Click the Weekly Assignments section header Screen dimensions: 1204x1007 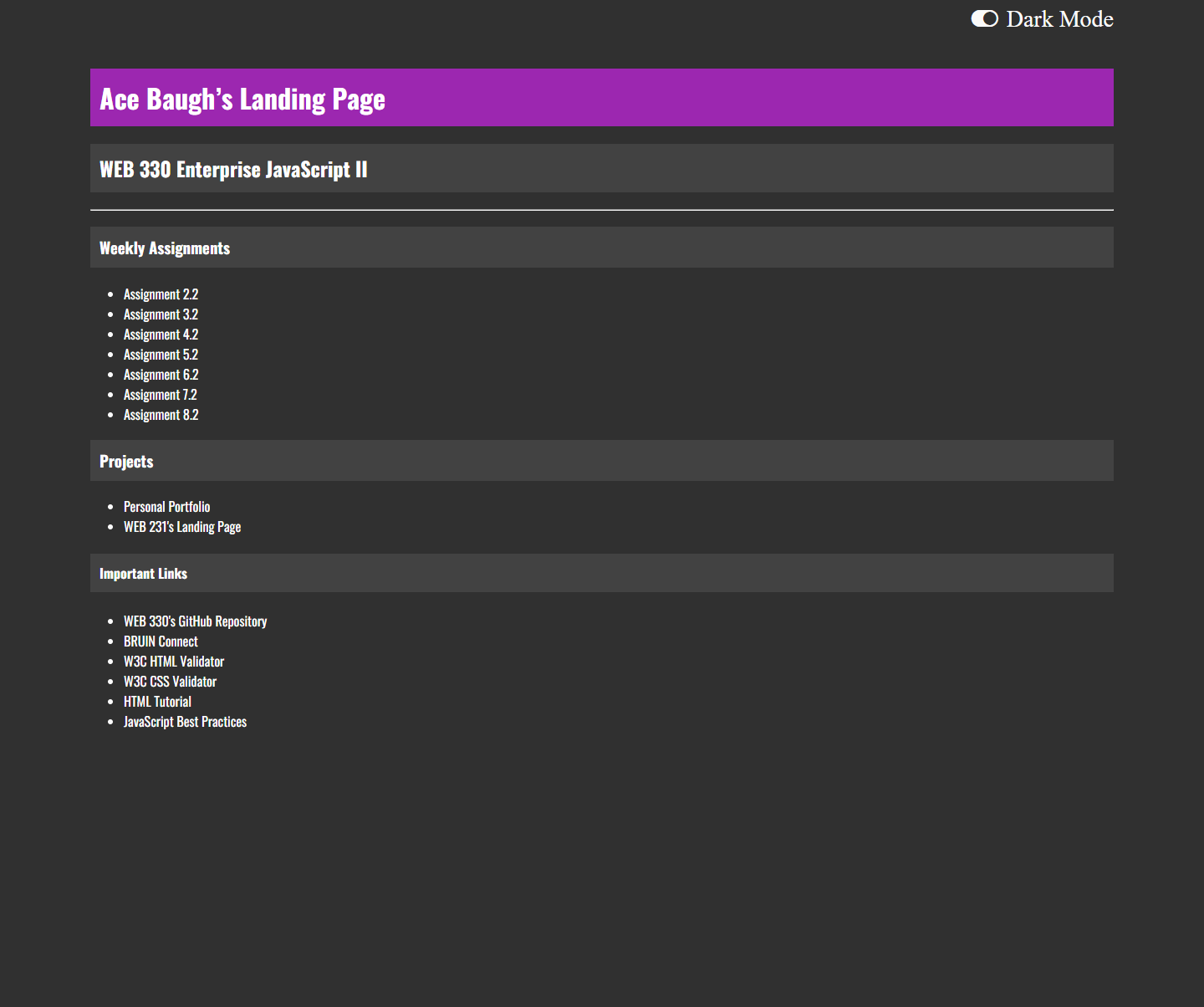pos(165,248)
